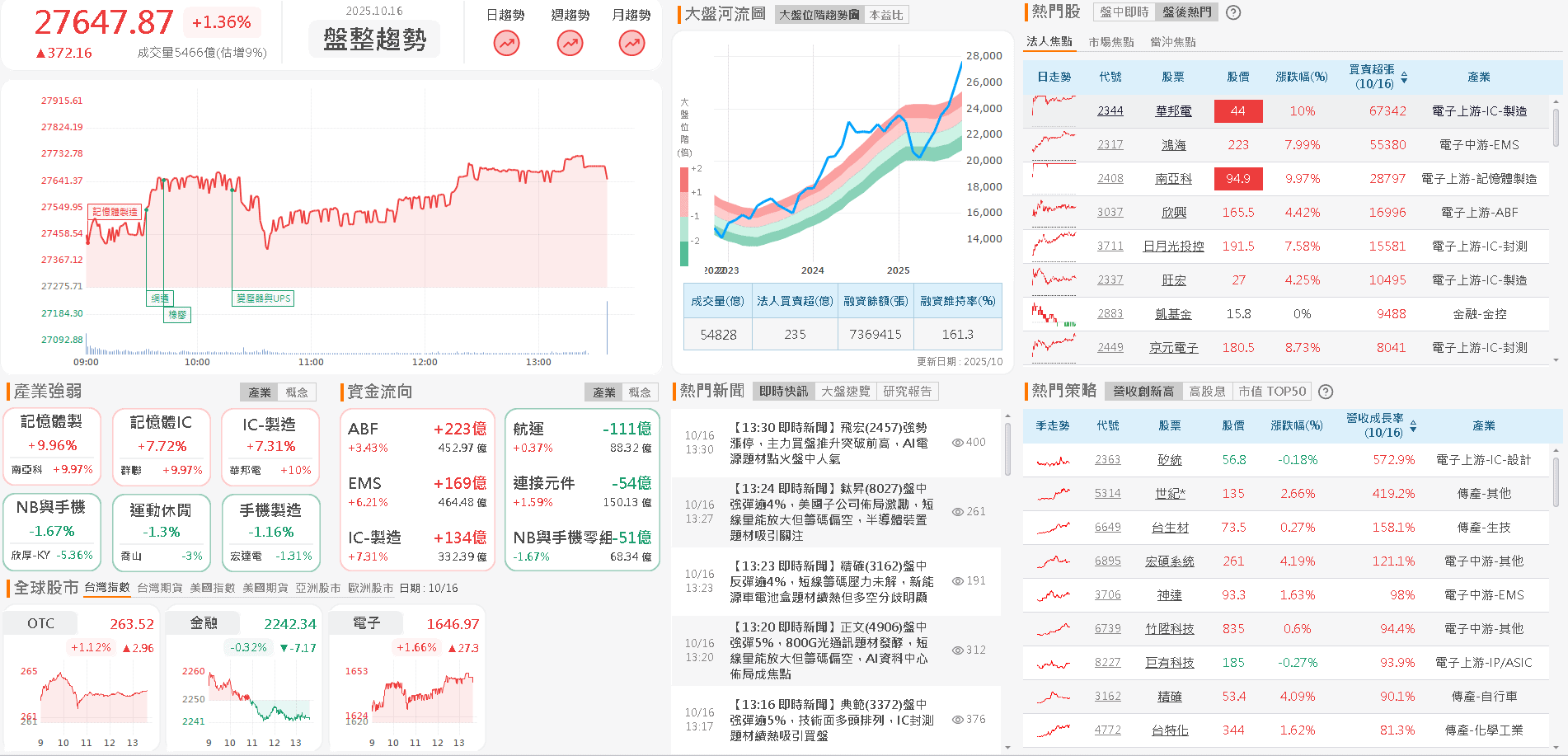
Task: Click the 月趨勢 upward trend icon
Action: [632, 43]
